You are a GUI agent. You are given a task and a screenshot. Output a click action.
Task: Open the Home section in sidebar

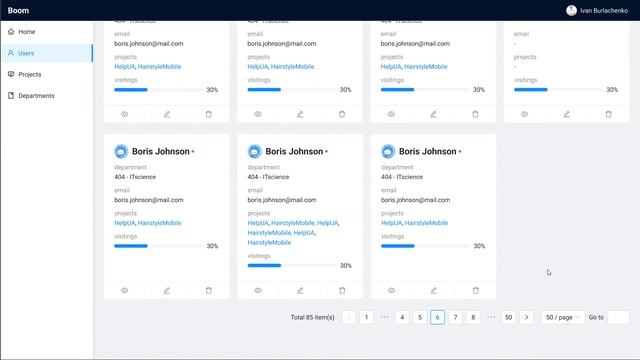tap(47, 32)
